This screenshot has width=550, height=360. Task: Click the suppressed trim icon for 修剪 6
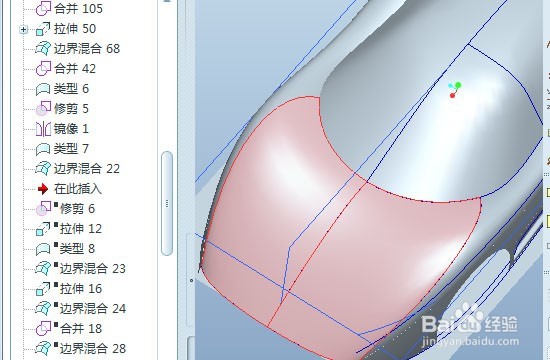pyautogui.click(x=43, y=209)
